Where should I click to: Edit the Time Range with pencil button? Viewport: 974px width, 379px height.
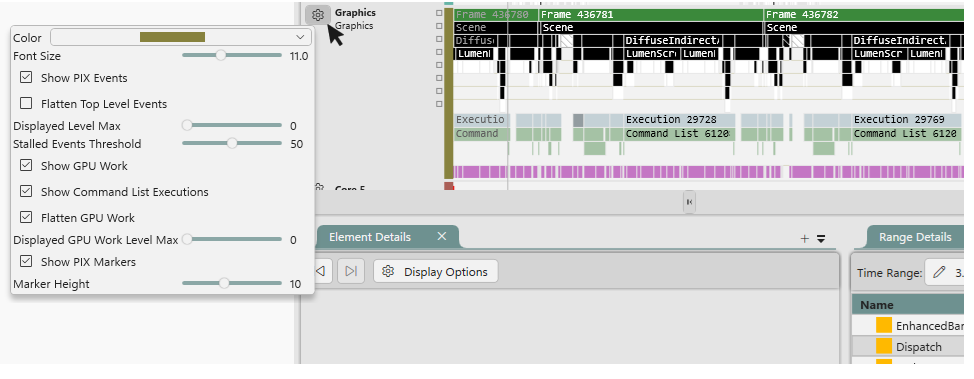(940, 272)
